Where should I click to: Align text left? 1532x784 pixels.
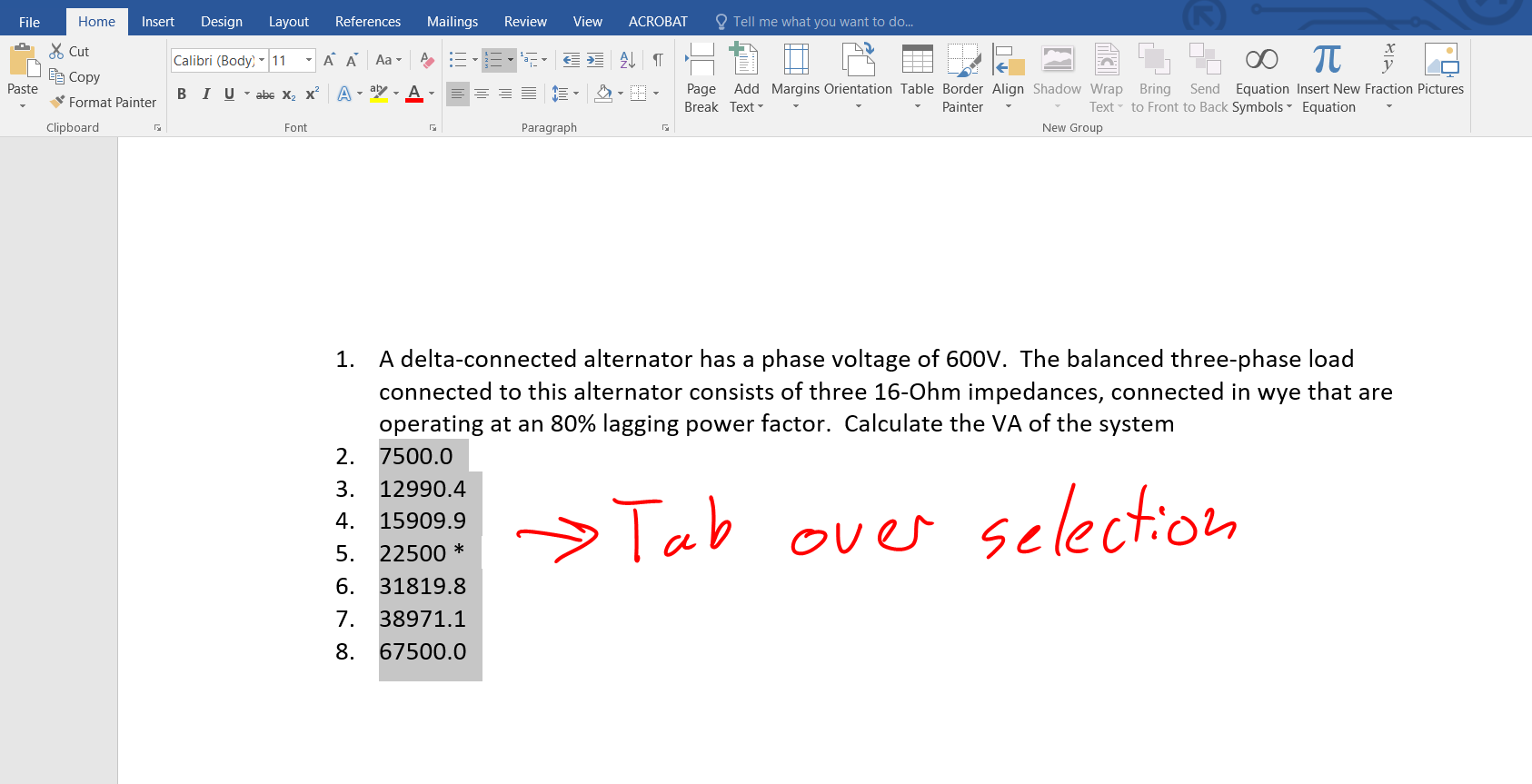[x=458, y=94]
